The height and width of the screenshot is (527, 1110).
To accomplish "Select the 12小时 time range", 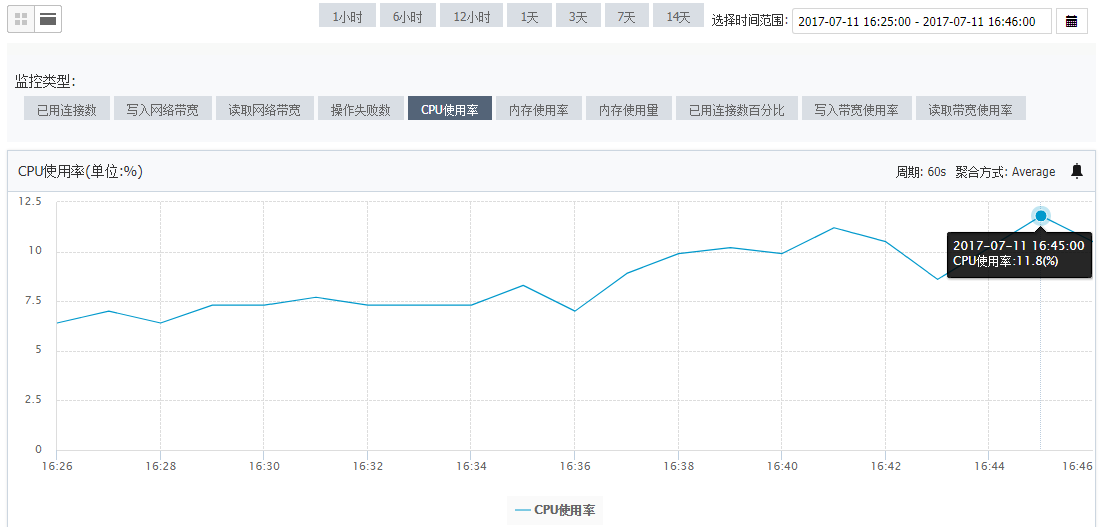I will pos(471,18).
